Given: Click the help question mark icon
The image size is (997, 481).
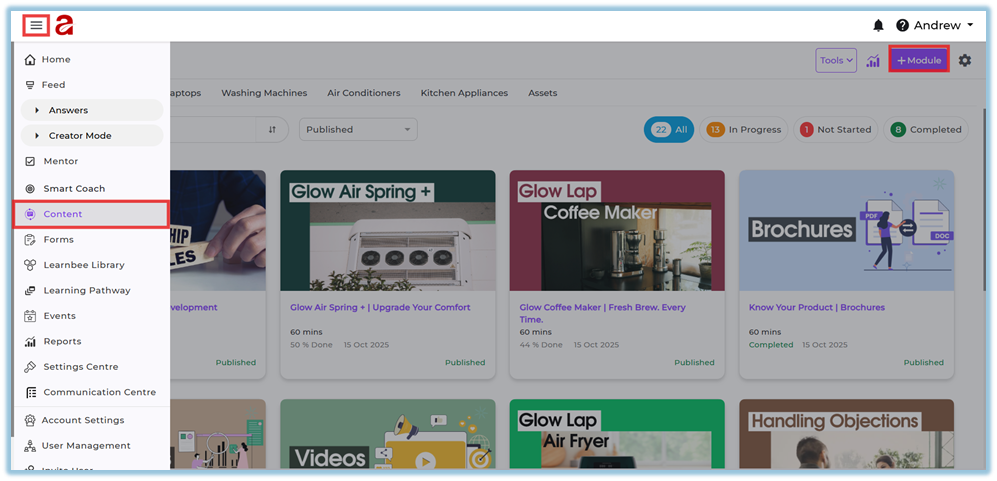Looking at the screenshot, I should pyautogui.click(x=902, y=26).
